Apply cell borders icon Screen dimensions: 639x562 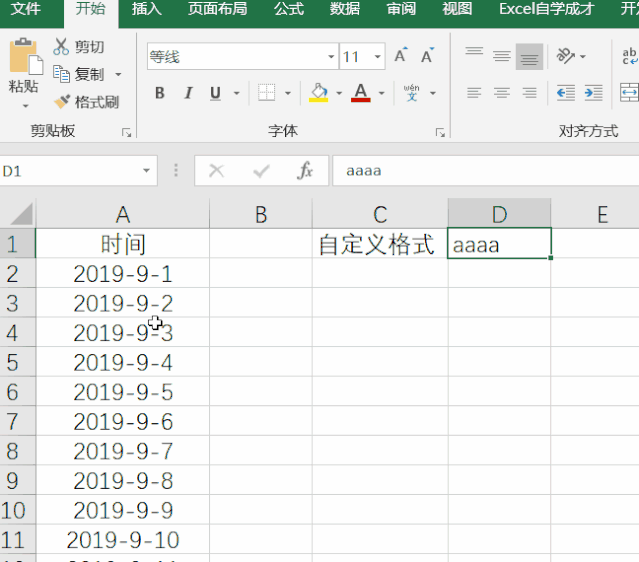pos(267,93)
